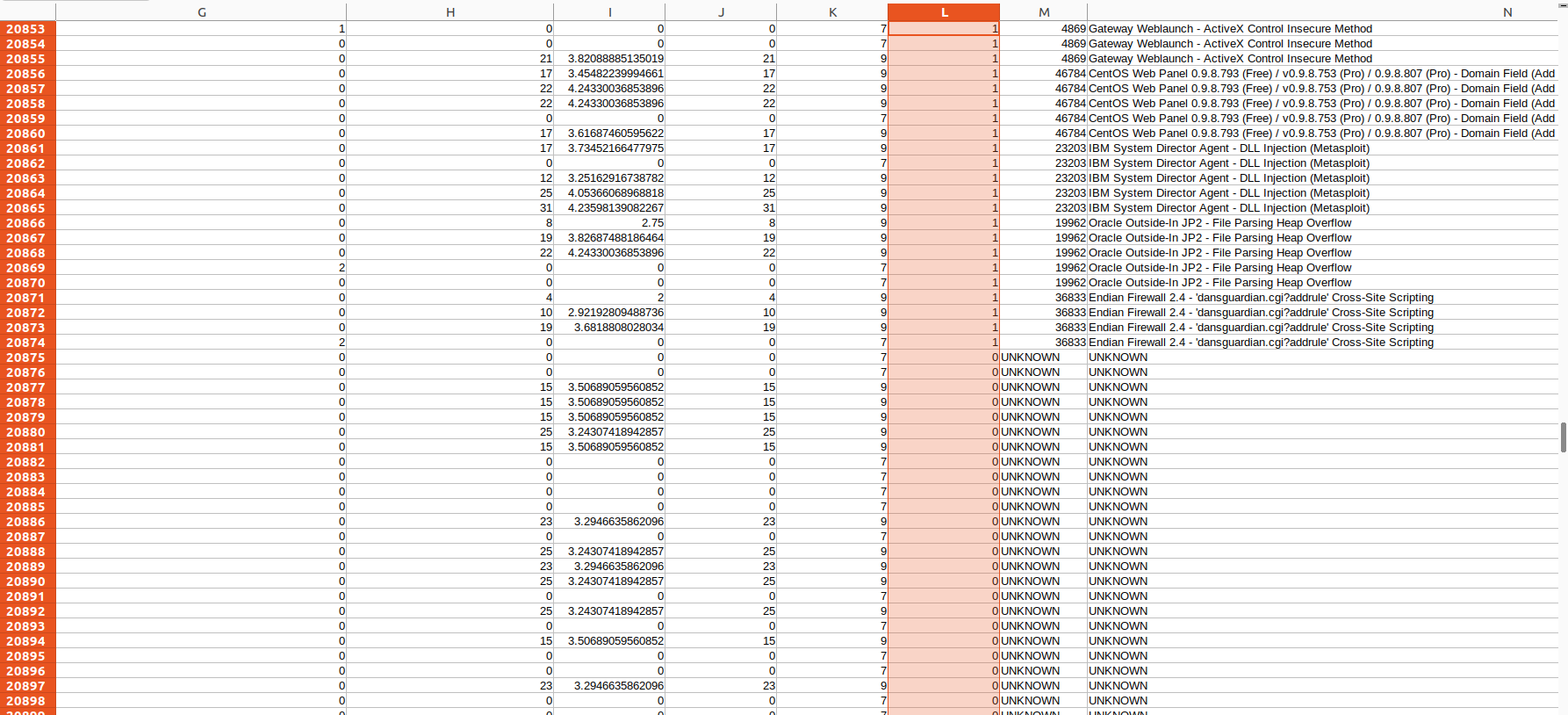Image resolution: width=1568 pixels, height=715 pixels.
Task: Click the column H header
Action: (x=450, y=12)
